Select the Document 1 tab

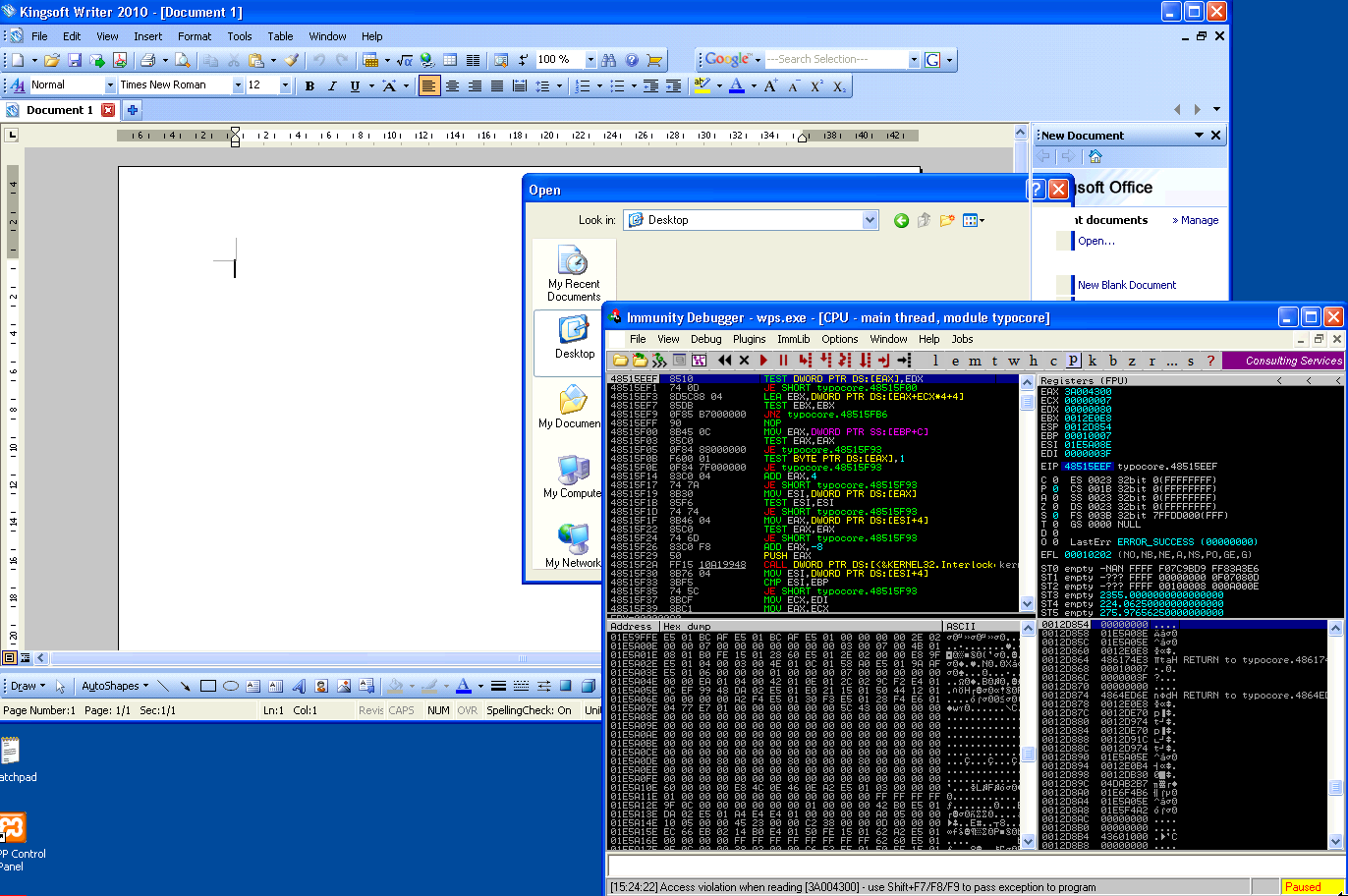[60, 110]
